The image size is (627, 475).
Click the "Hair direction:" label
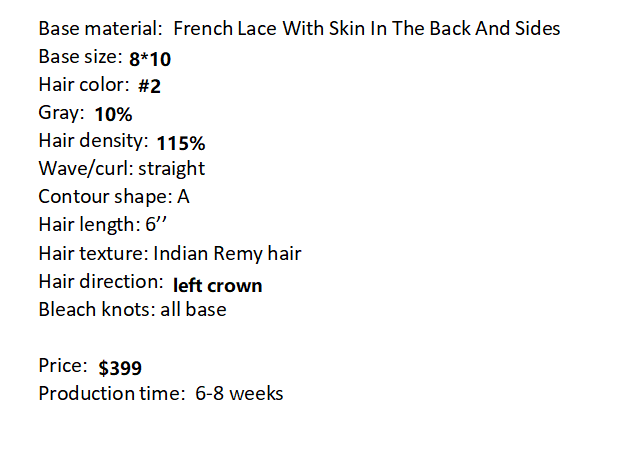pyautogui.click(x=100, y=281)
